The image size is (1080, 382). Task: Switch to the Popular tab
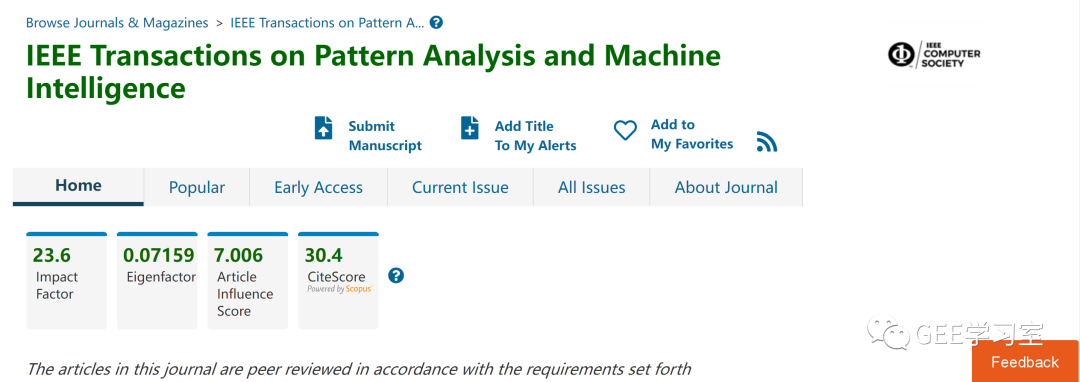[197, 187]
